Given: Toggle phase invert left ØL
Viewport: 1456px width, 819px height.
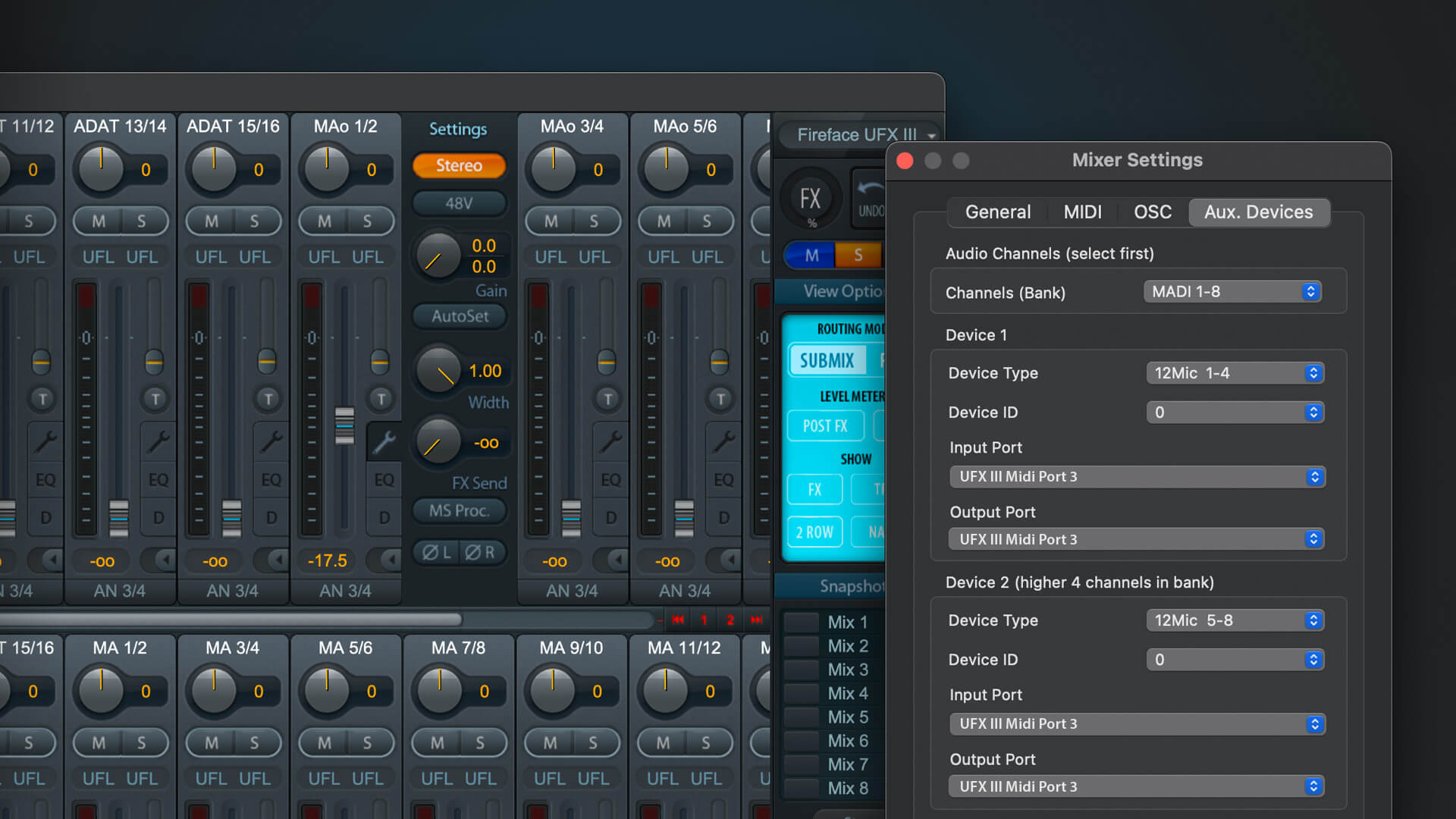Looking at the screenshot, I should 436,553.
